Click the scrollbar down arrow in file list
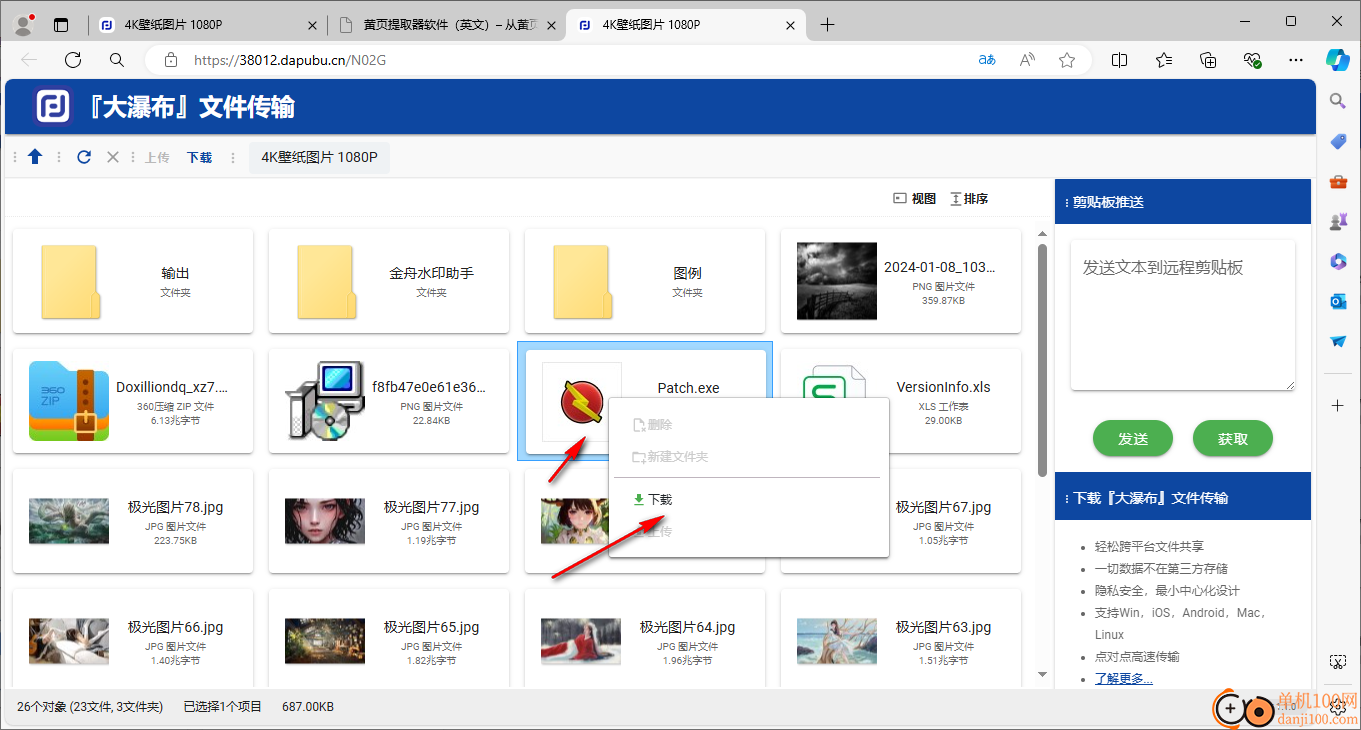 [x=1042, y=675]
